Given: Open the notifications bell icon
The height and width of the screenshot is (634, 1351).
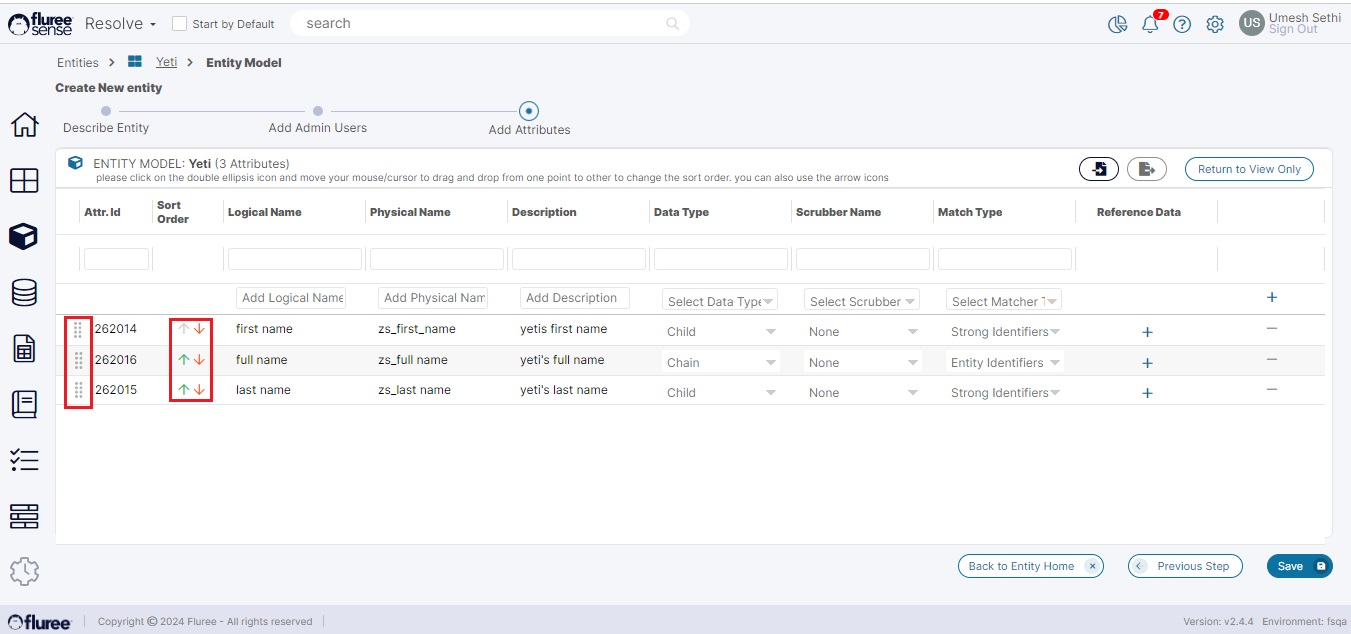Looking at the screenshot, I should pos(1150,25).
